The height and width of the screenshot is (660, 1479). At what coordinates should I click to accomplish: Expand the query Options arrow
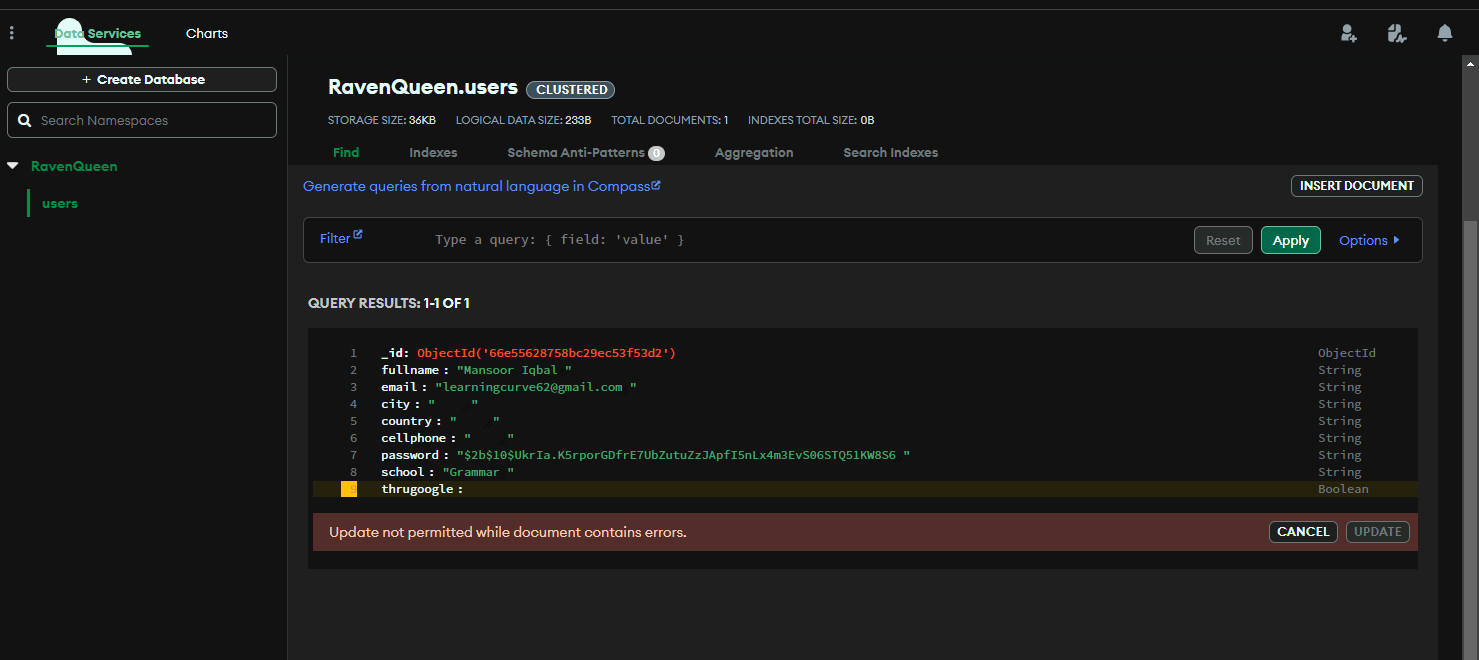(x=1397, y=240)
